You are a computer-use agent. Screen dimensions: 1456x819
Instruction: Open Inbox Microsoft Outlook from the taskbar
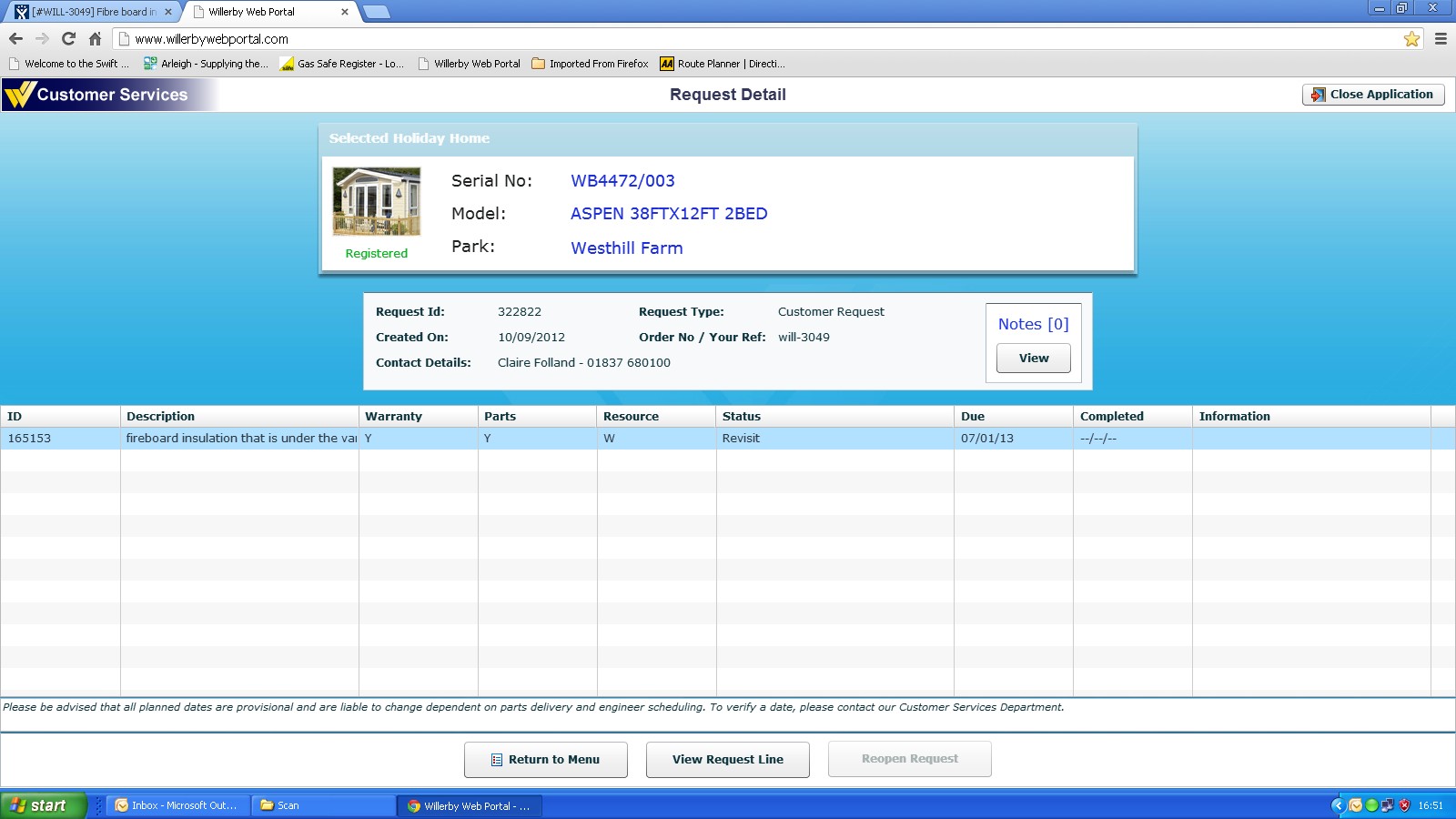click(x=177, y=805)
